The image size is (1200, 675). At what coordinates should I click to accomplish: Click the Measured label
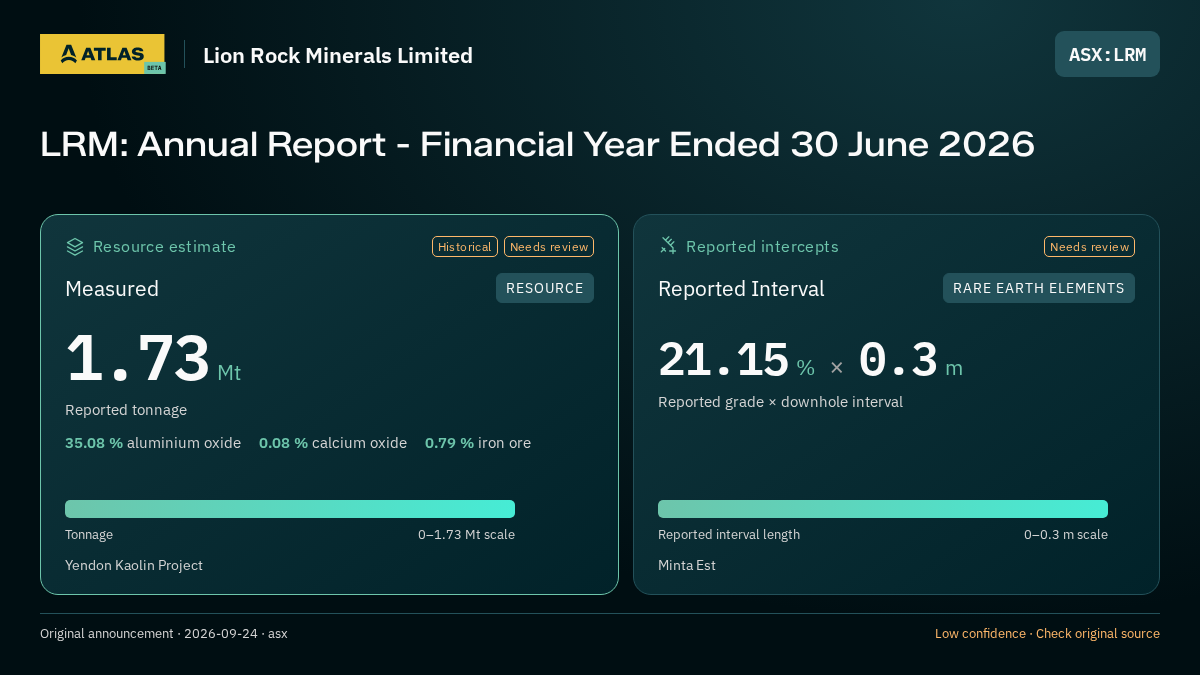click(112, 289)
